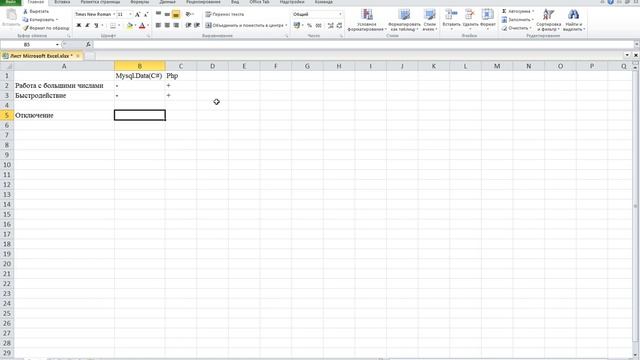Click the Cut (Вырезать) scissors button
This screenshot has height=360, width=640.
click(x=36, y=11)
